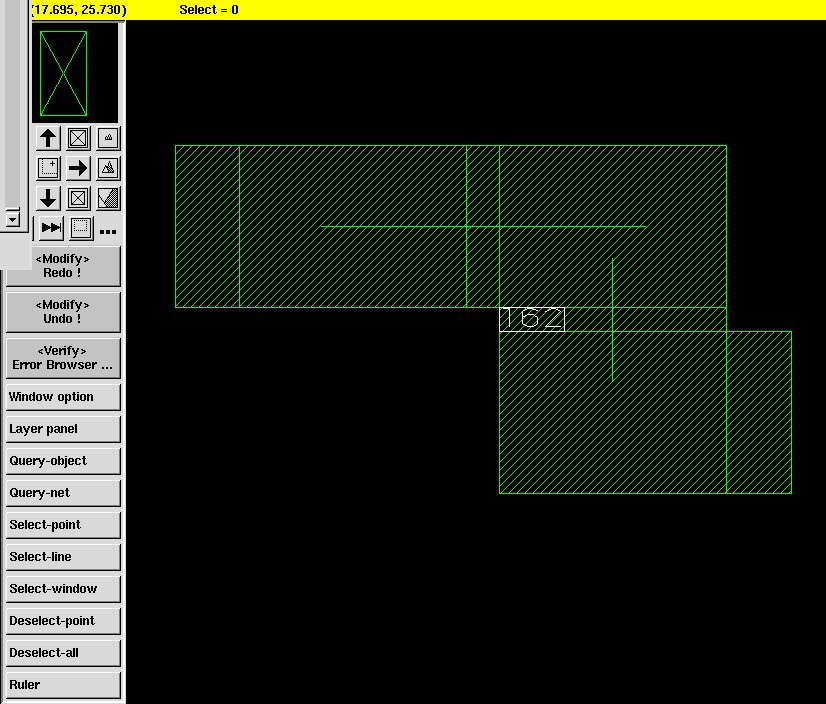Open the Layer panel
Screen dimensions: 826x704
click(63, 429)
